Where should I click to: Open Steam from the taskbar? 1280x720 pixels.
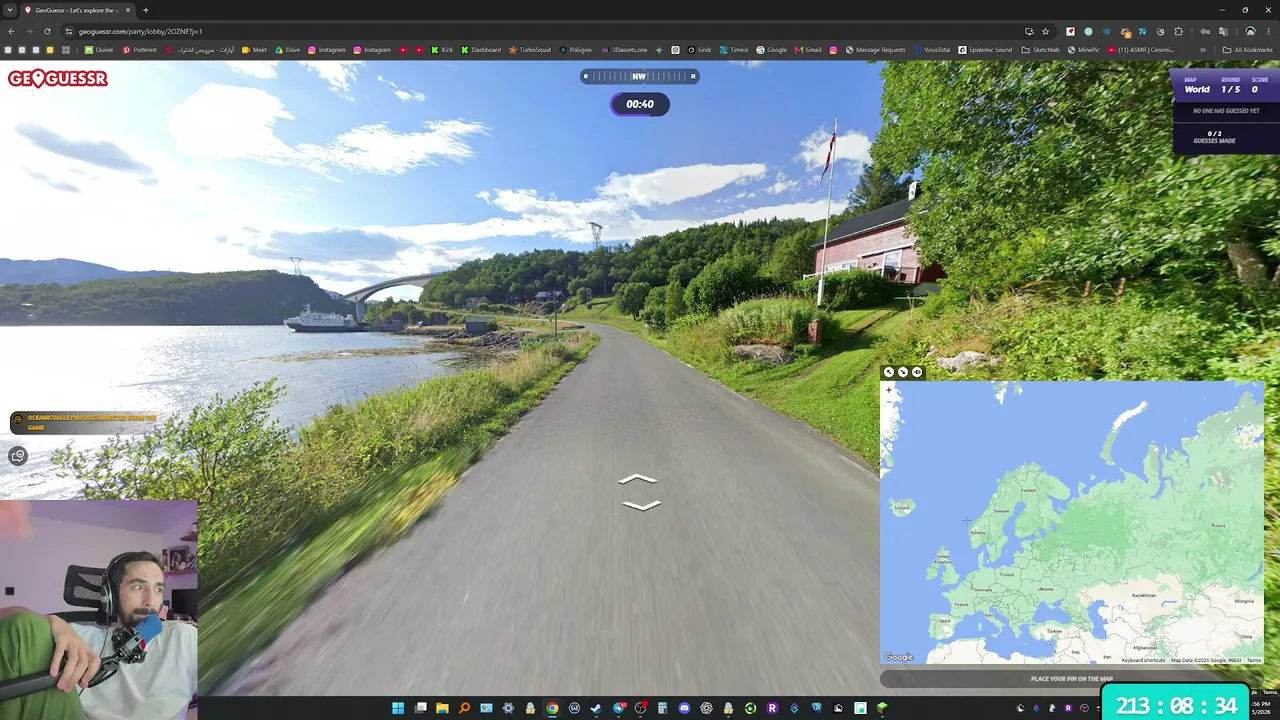click(x=596, y=708)
